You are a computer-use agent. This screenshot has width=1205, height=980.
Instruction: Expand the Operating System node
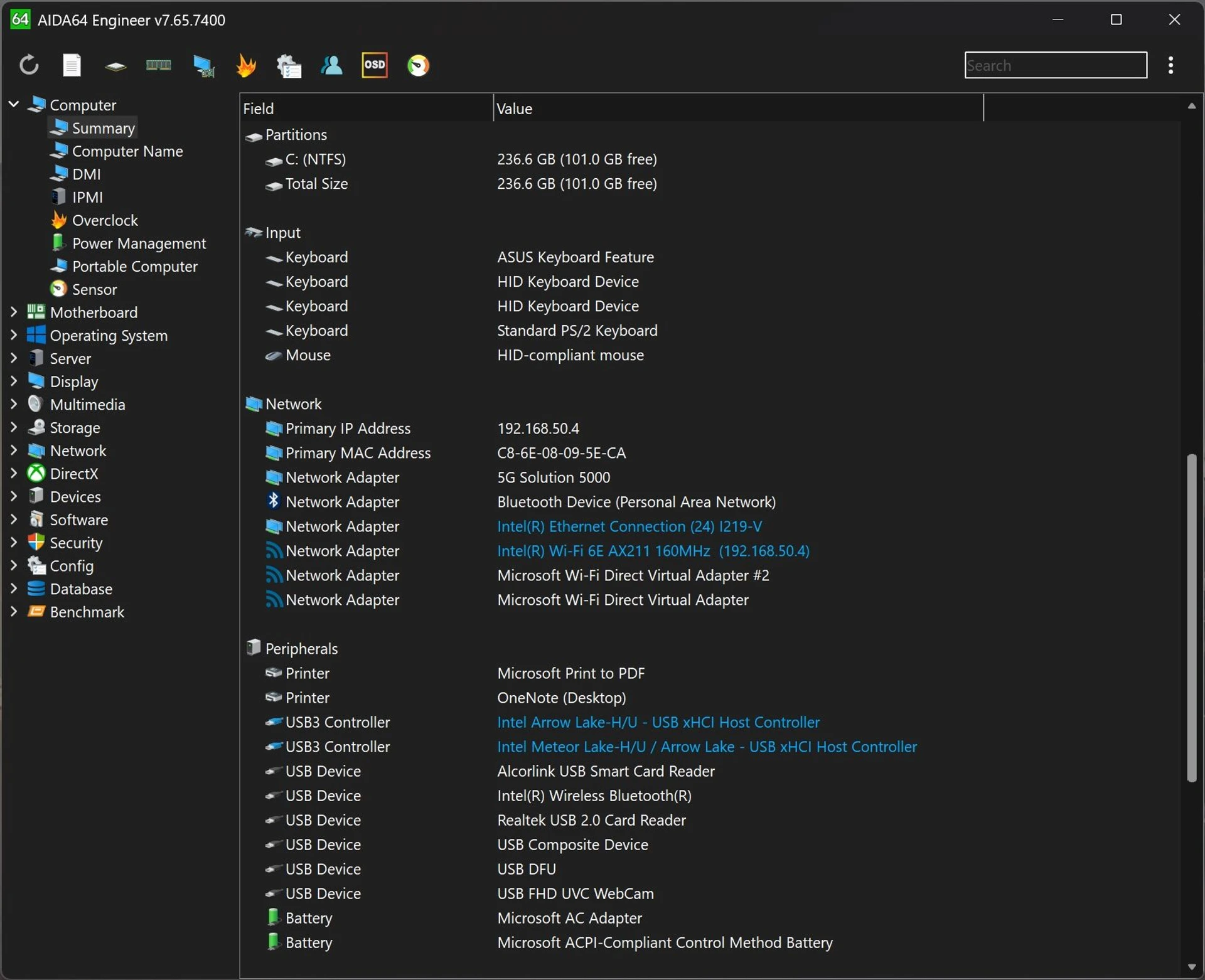pyautogui.click(x=14, y=335)
